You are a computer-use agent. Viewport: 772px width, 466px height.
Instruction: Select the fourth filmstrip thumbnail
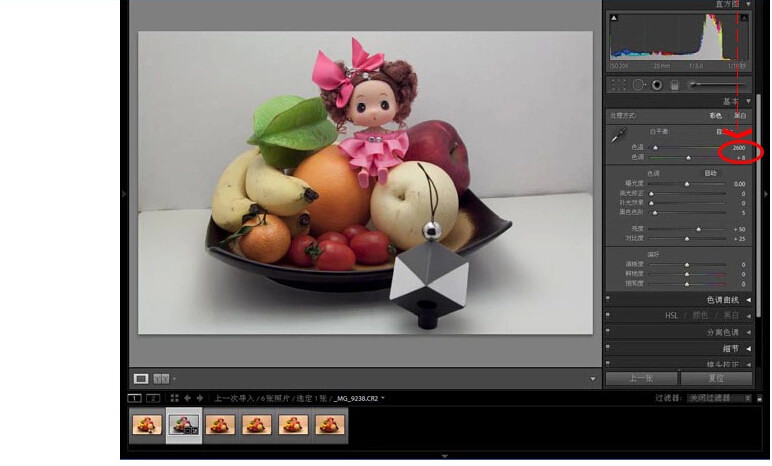257,425
